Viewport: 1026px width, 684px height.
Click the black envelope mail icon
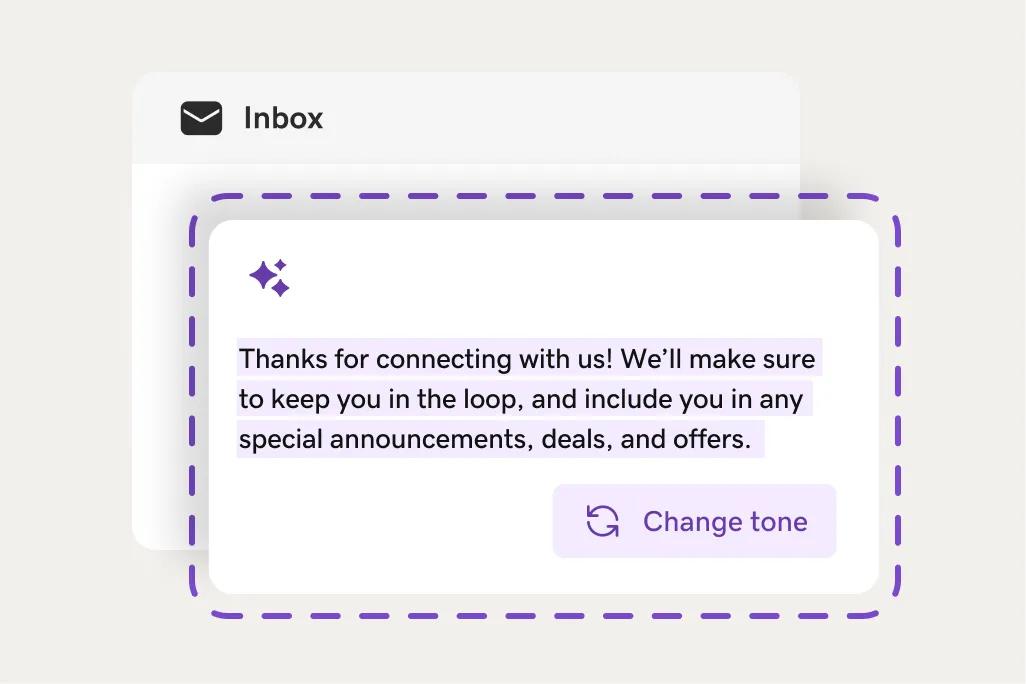202,118
